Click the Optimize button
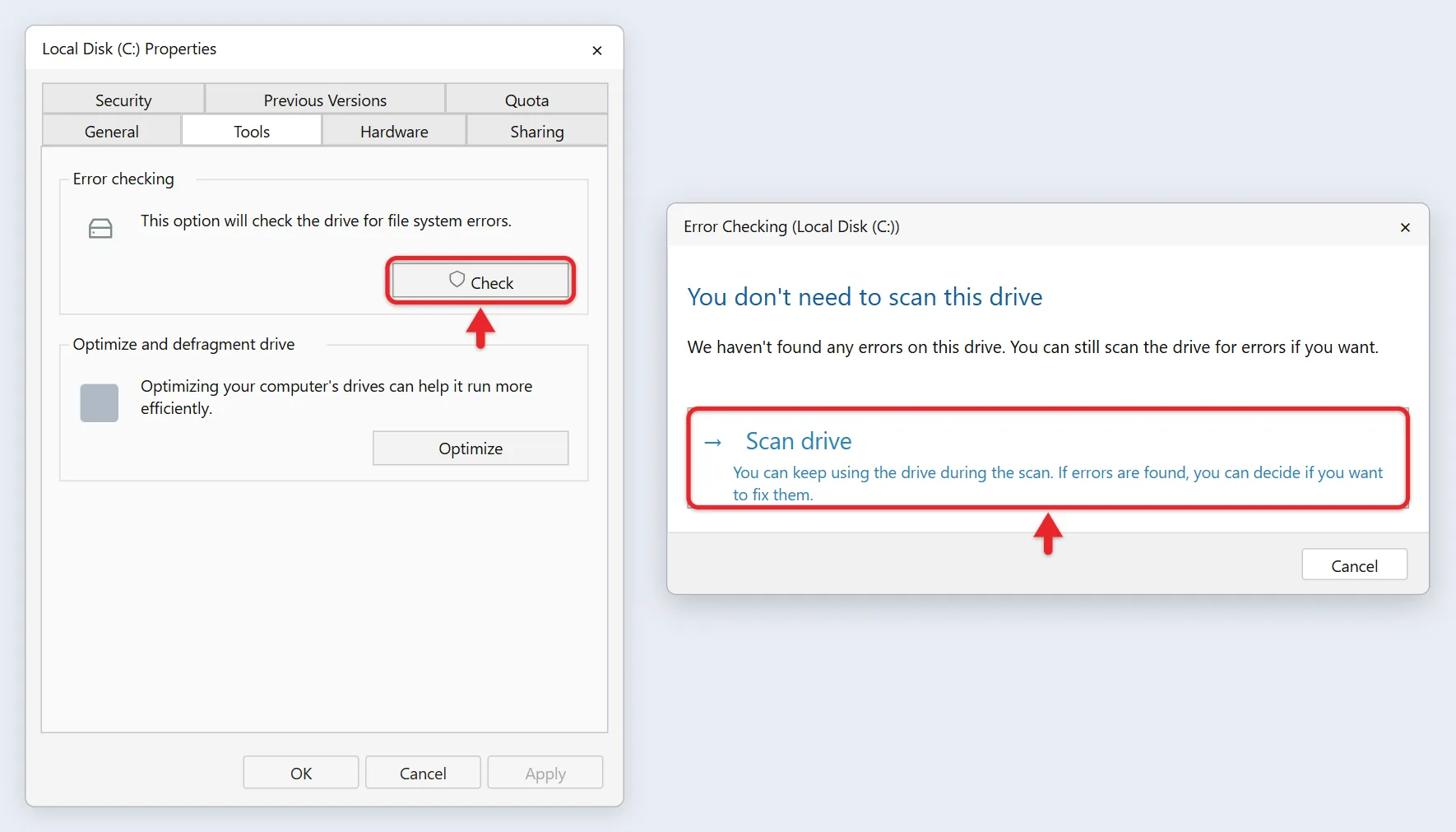 tap(471, 448)
